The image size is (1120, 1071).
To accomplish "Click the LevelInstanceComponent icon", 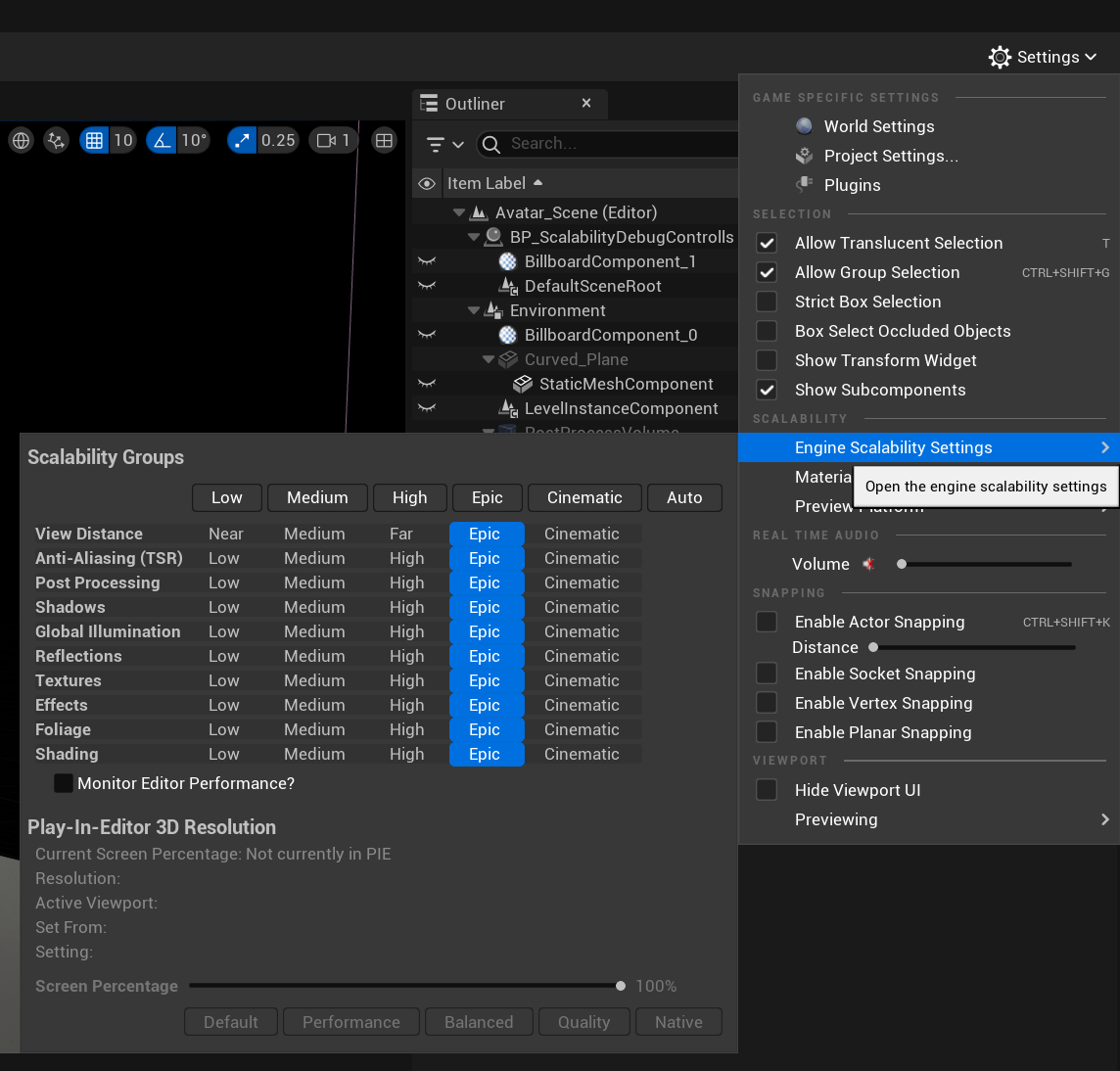I will point(508,408).
